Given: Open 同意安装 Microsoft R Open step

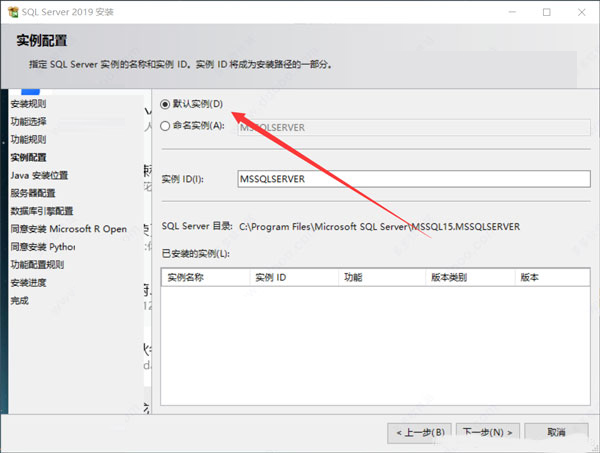Looking at the screenshot, I should pos(68,229).
